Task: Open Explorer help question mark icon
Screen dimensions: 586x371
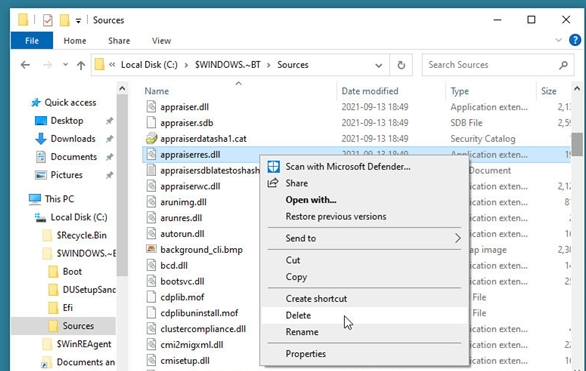Action: (575, 40)
